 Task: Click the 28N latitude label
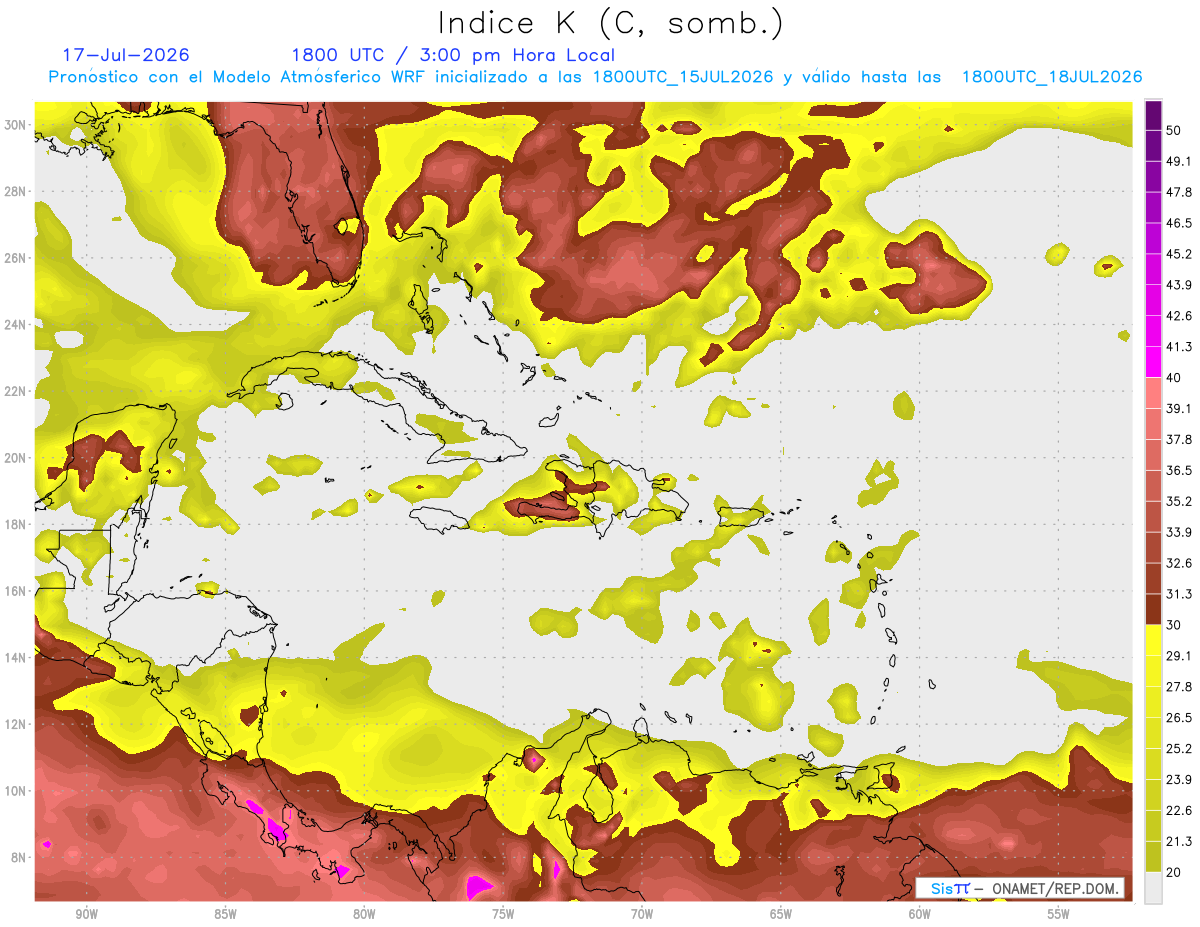click(x=15, y=191)
